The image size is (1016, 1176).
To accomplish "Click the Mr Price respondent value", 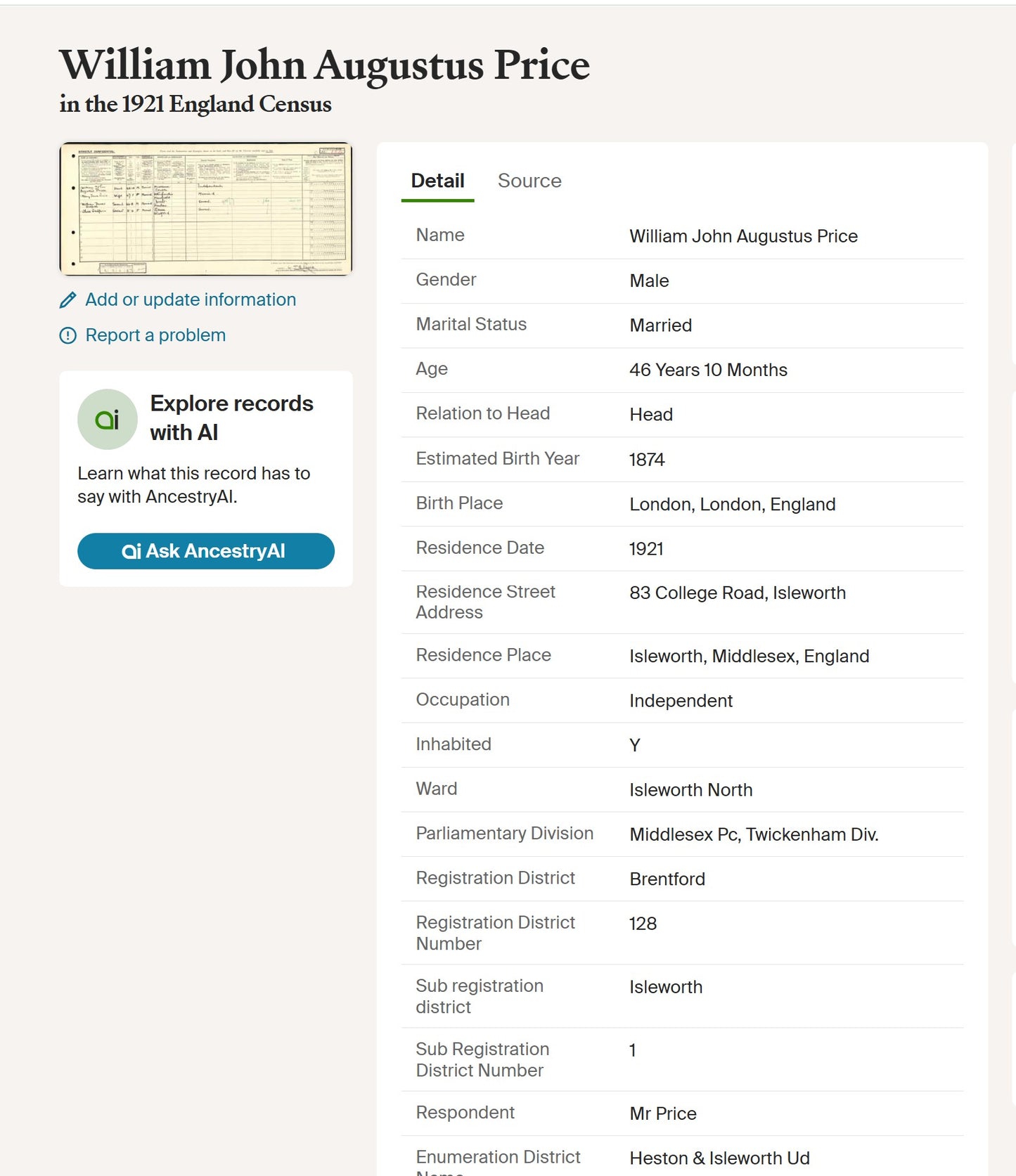I will [x=662, y=1114].
